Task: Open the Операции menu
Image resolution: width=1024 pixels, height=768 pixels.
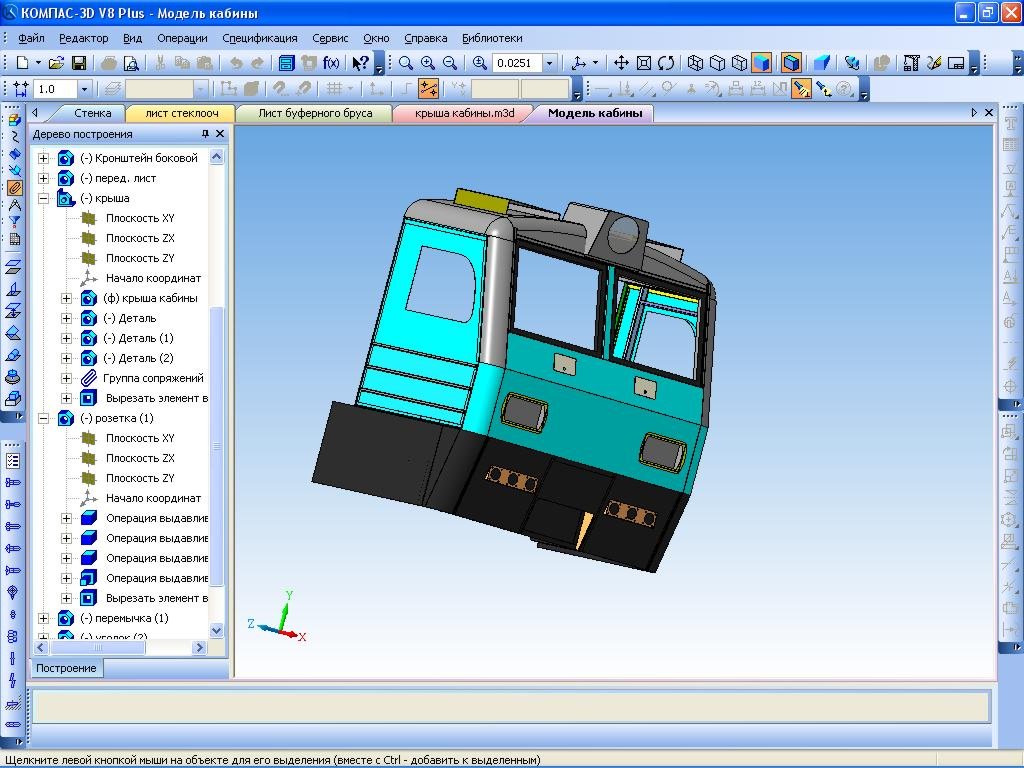Action: (182, 38)
